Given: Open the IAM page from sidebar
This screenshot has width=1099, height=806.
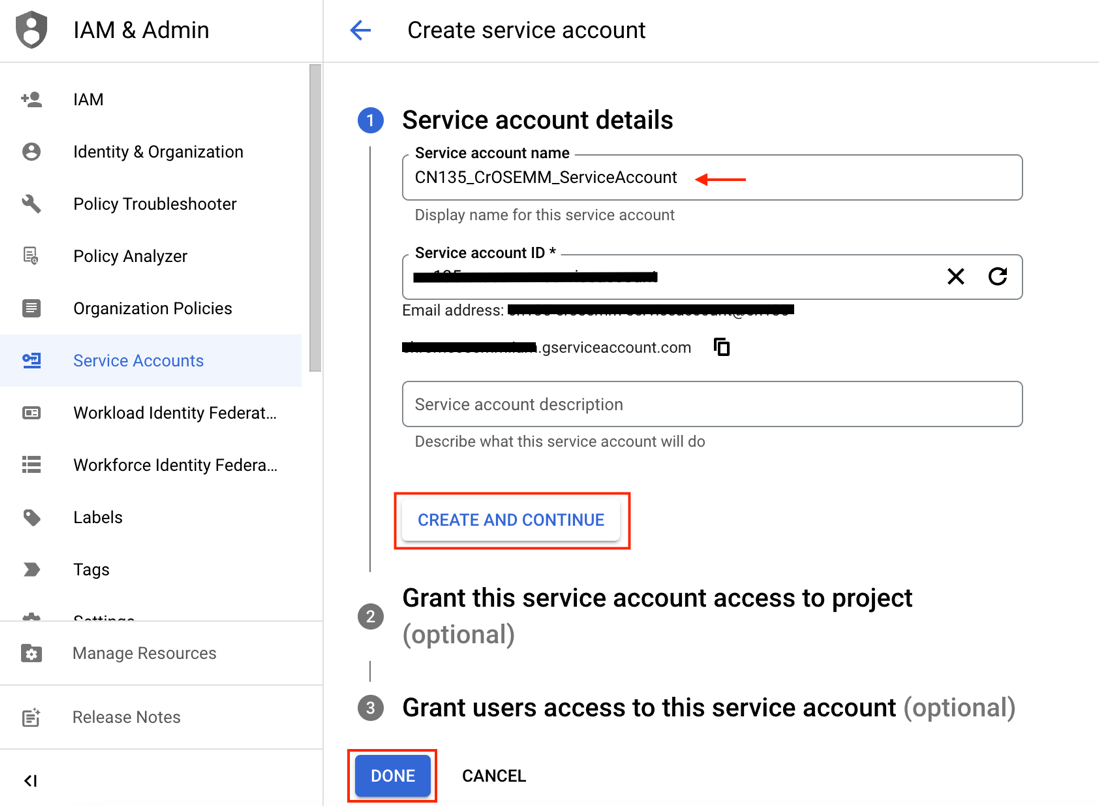Looking at the screenshot, I should pos(88,100).
